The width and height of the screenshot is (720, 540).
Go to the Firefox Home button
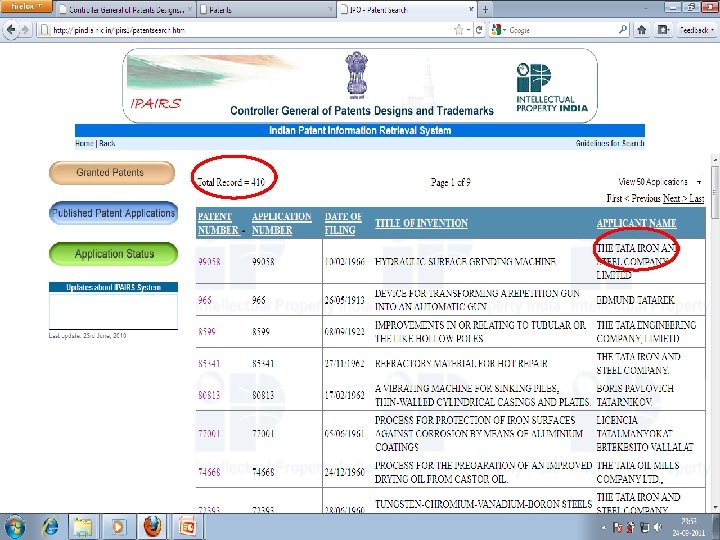click(642, 30)
